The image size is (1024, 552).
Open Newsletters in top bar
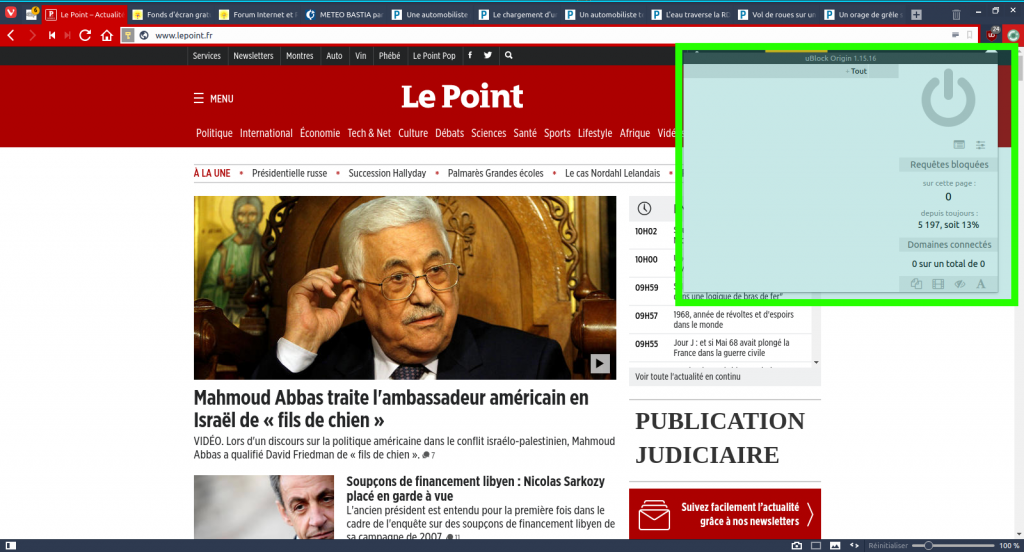click(x=253, y=56)
